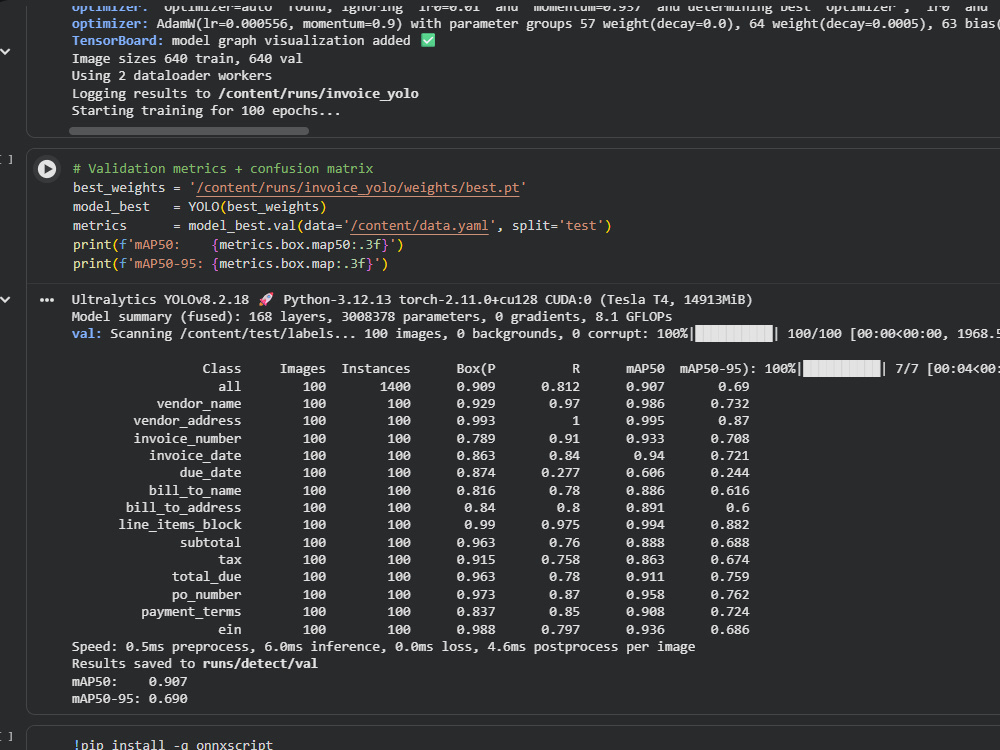Click the '/content/runs/invoice_yolo' logging path text

(318, 93)
